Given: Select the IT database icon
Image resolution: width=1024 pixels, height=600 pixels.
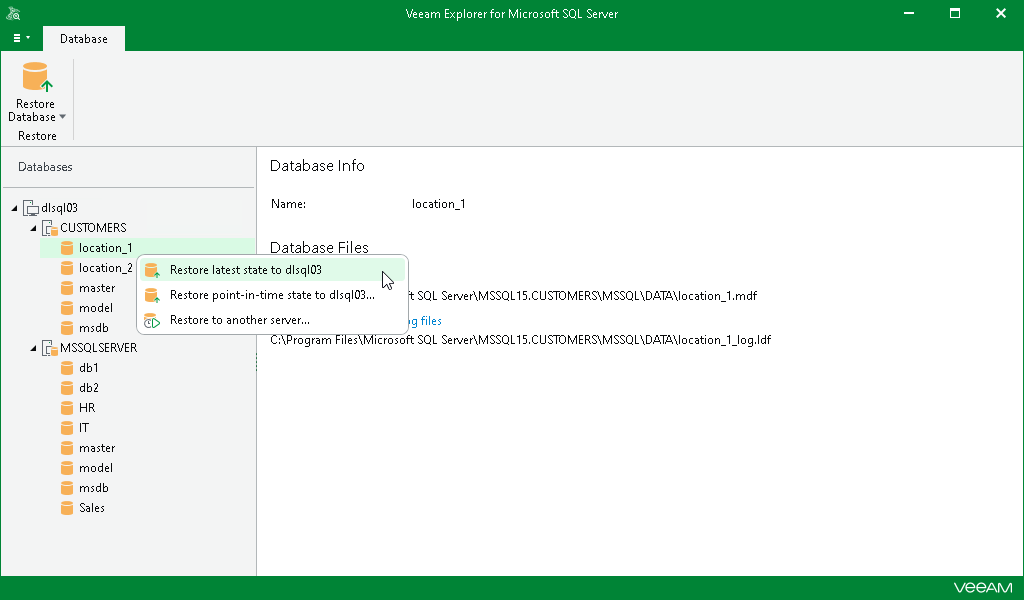Looking at the screenshot, I should click(66, 427).
